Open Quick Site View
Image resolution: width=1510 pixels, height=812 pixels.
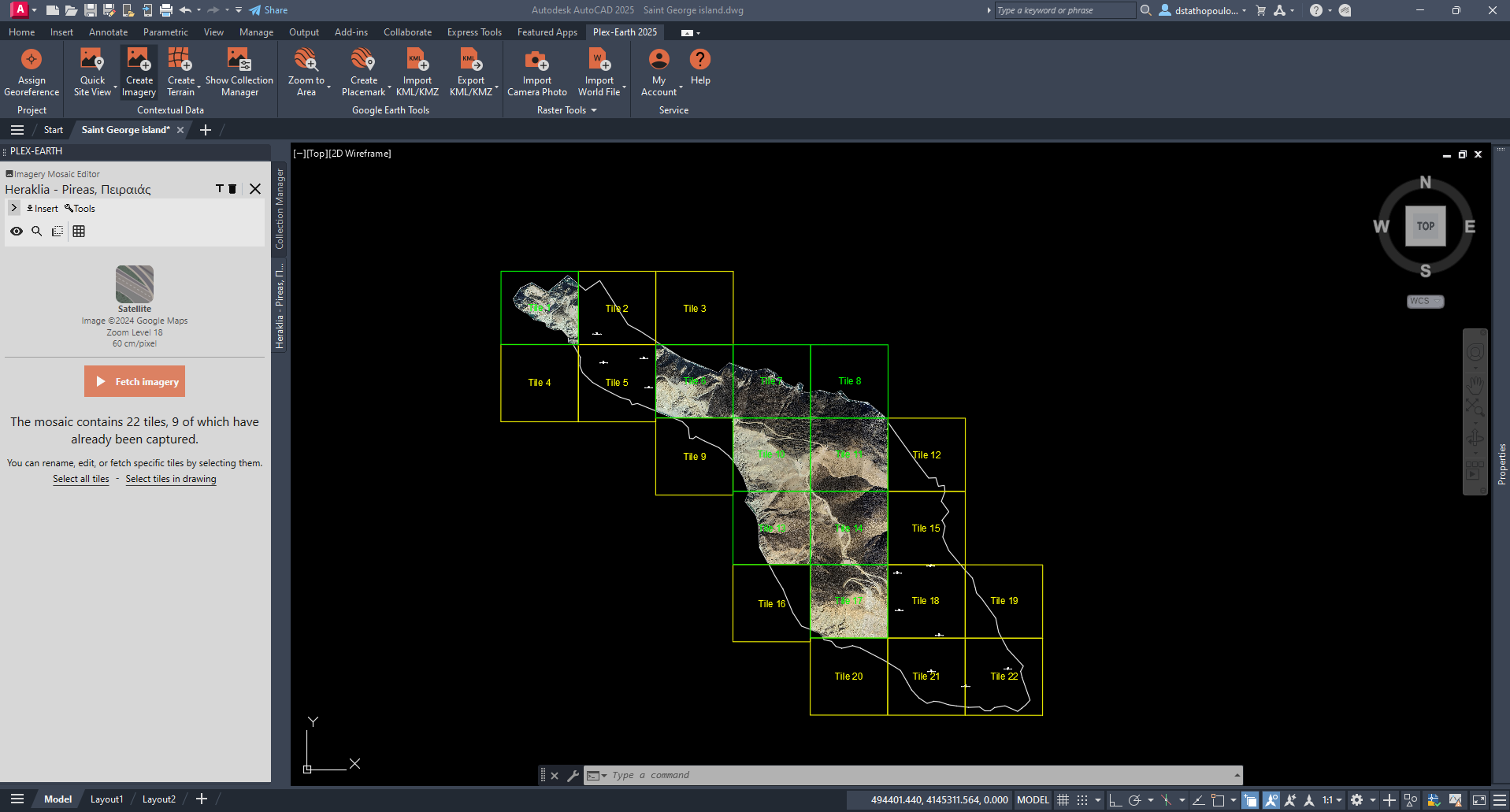pos(92,72)
